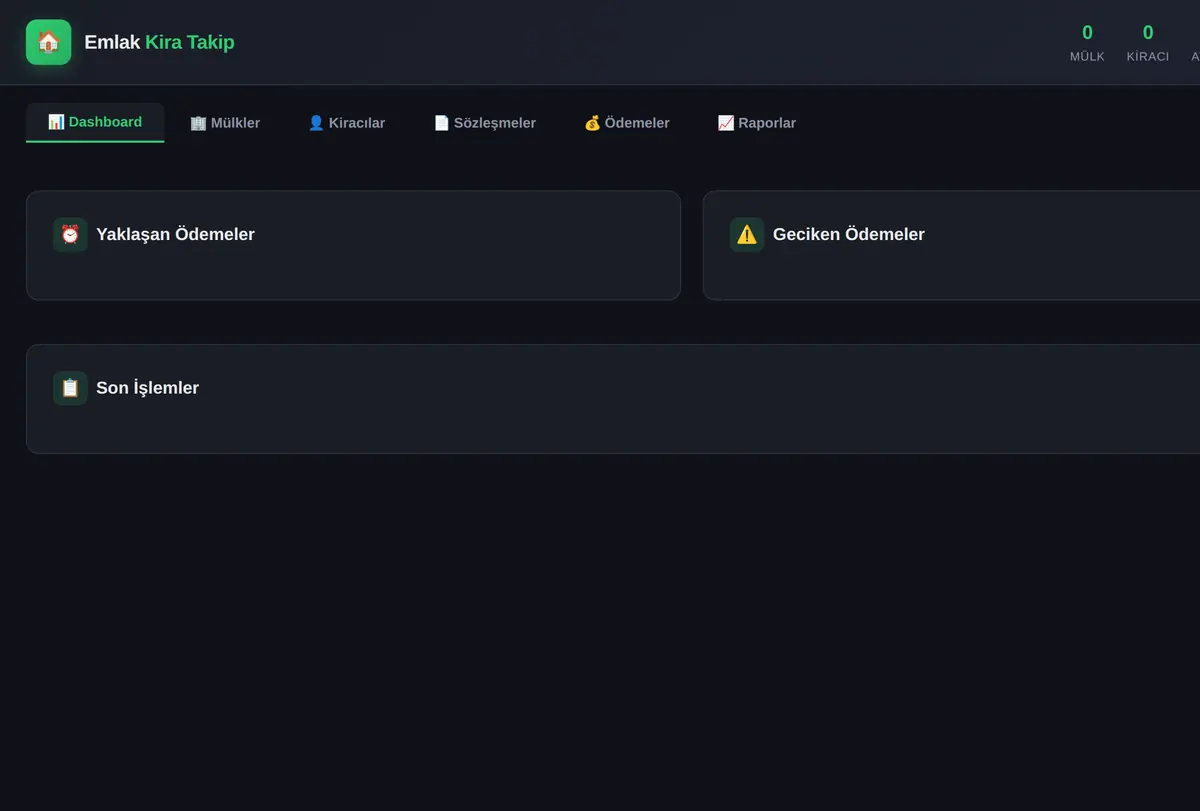1200x811 pixels.
Task: Click the Emlak Kira Takip title
Action: (x=159, y=42)
